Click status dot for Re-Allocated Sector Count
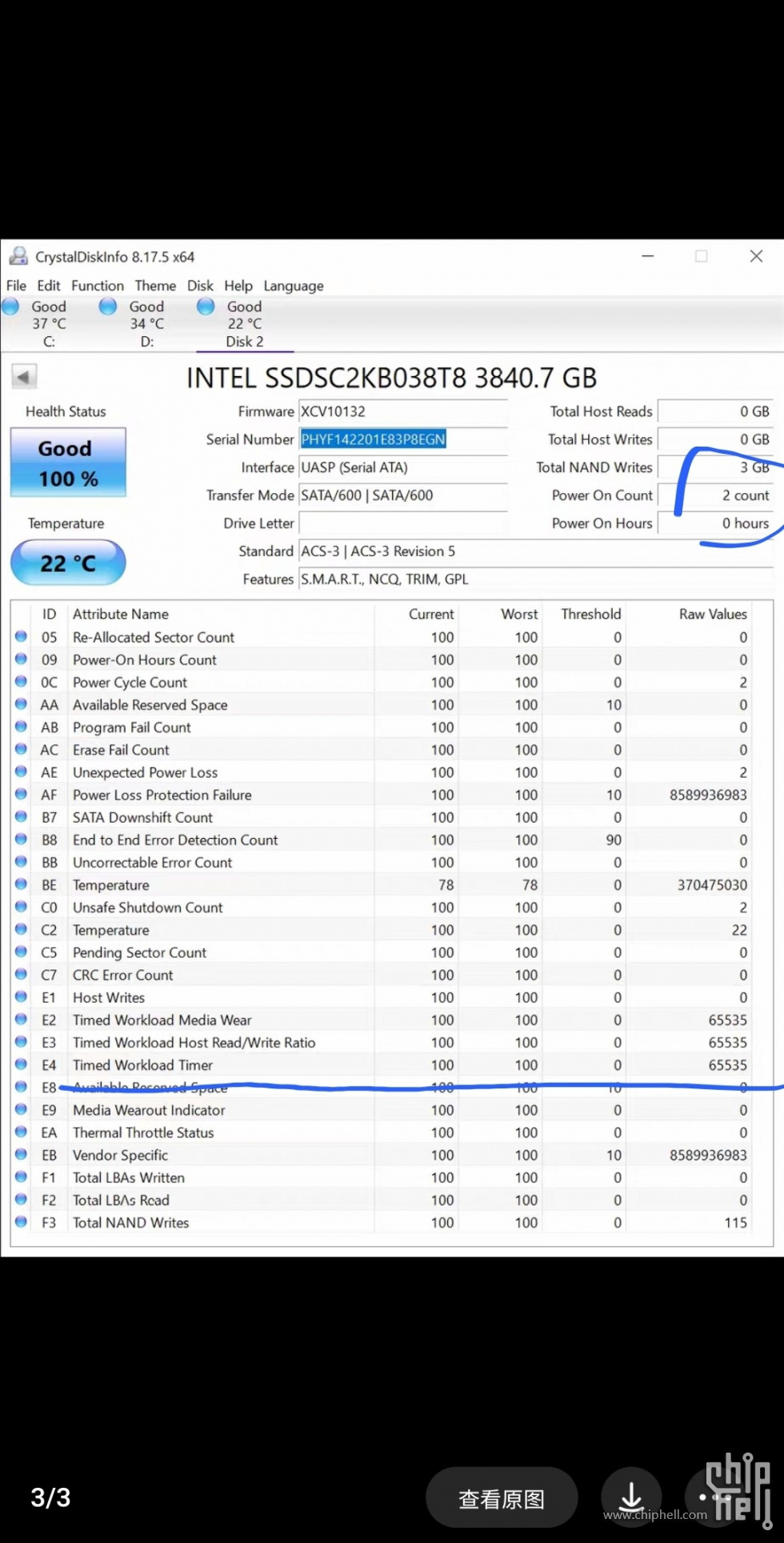This screenshot has width=784, height=1543. 22,637
